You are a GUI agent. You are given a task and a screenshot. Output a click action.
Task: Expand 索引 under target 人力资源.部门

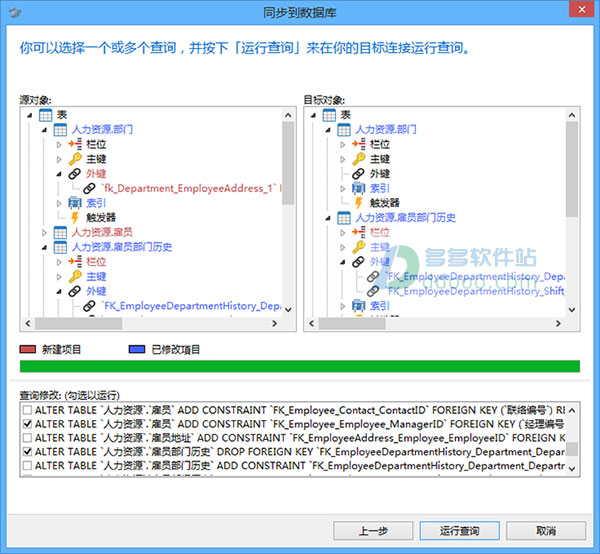click(x=342, y=189)
